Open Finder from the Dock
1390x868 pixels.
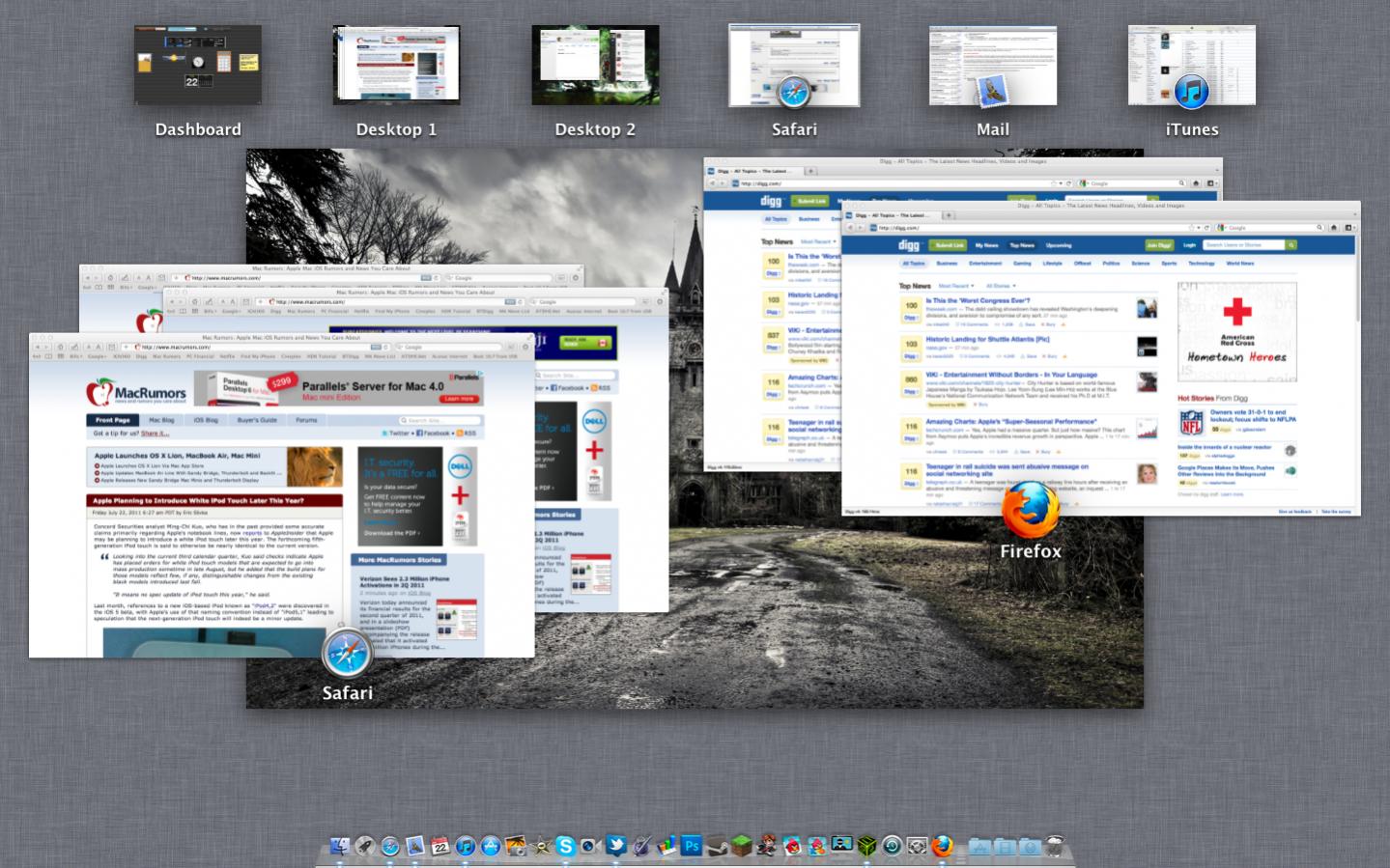(x=340, y=847)
